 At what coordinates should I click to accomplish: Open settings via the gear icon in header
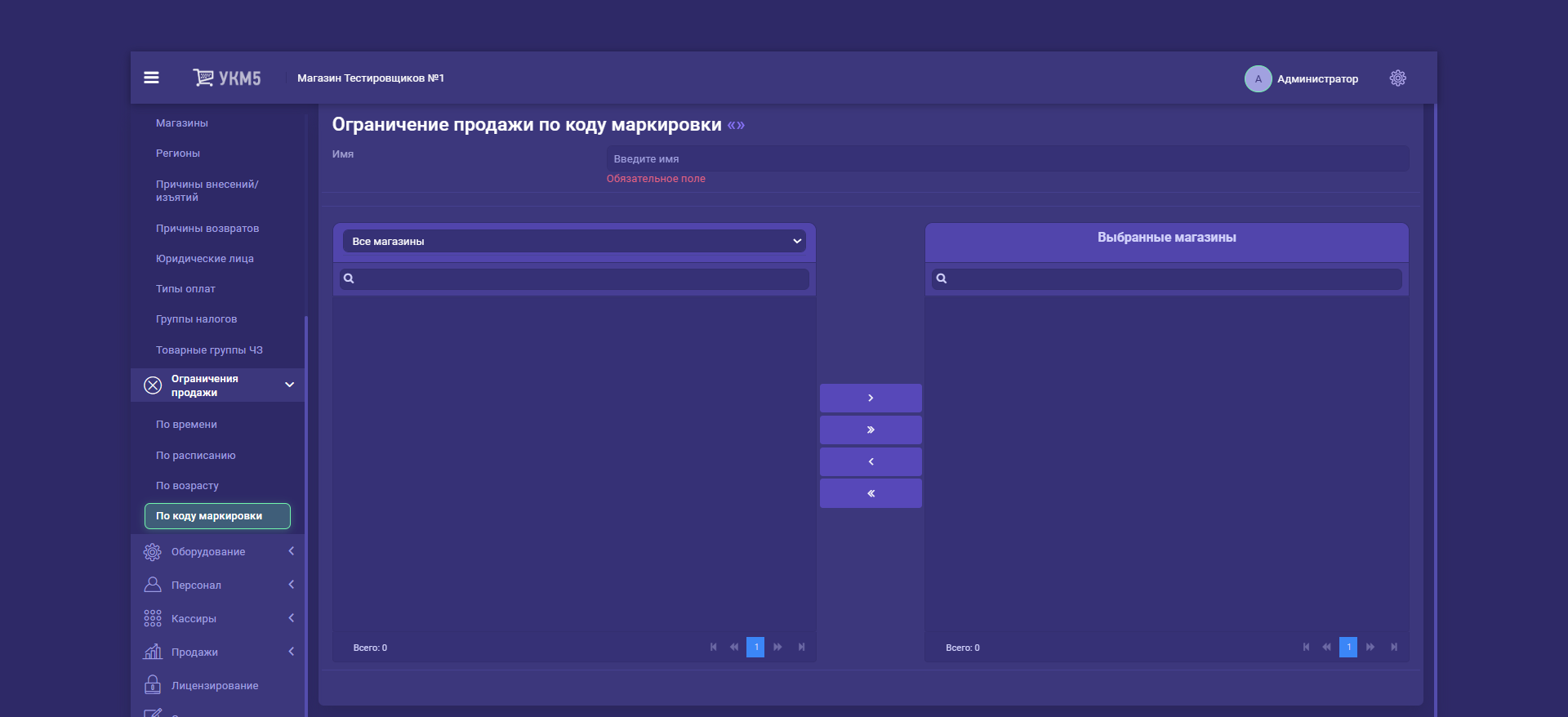[1397, 78]
